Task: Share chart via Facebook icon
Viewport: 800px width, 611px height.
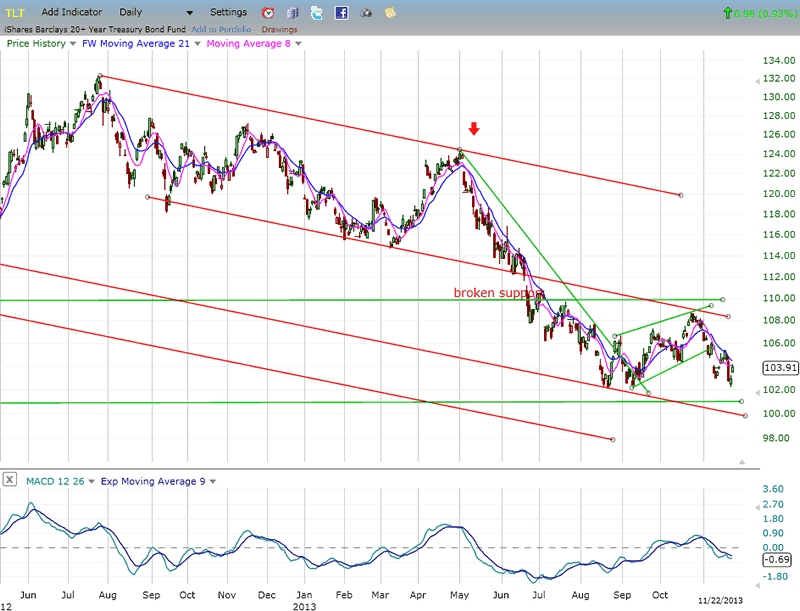Action: coord(341,13)
